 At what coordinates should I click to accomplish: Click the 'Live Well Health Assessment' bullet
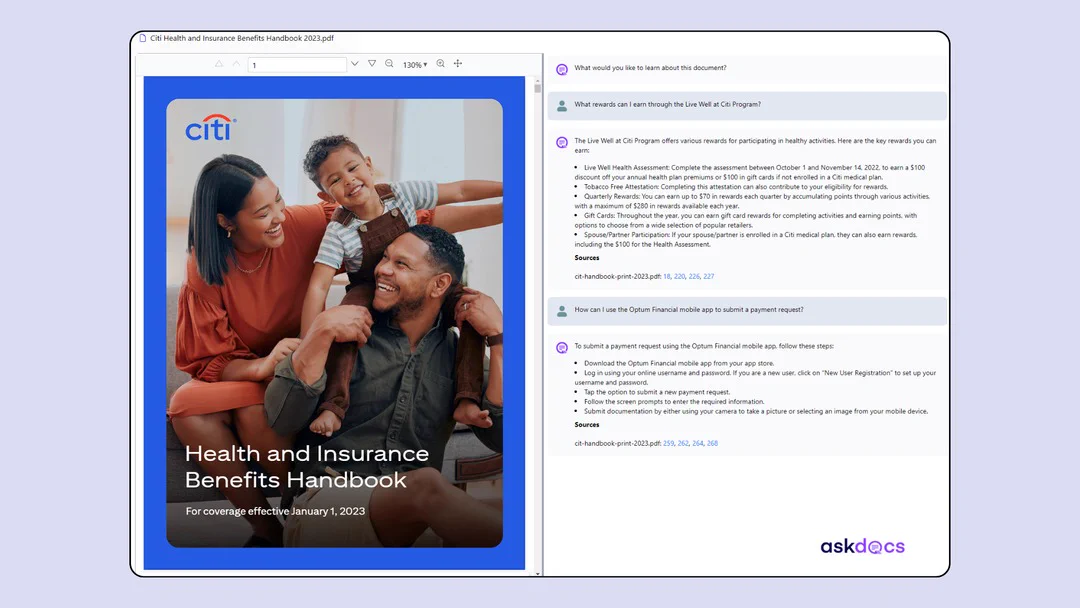pyautogui.click(x=750, y=172)
